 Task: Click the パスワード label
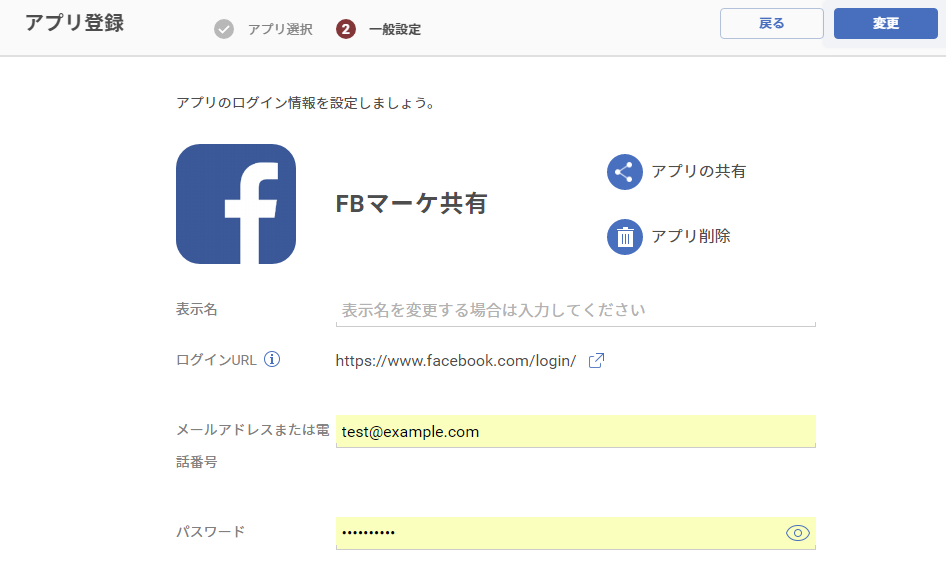click(x=211, y=532)
